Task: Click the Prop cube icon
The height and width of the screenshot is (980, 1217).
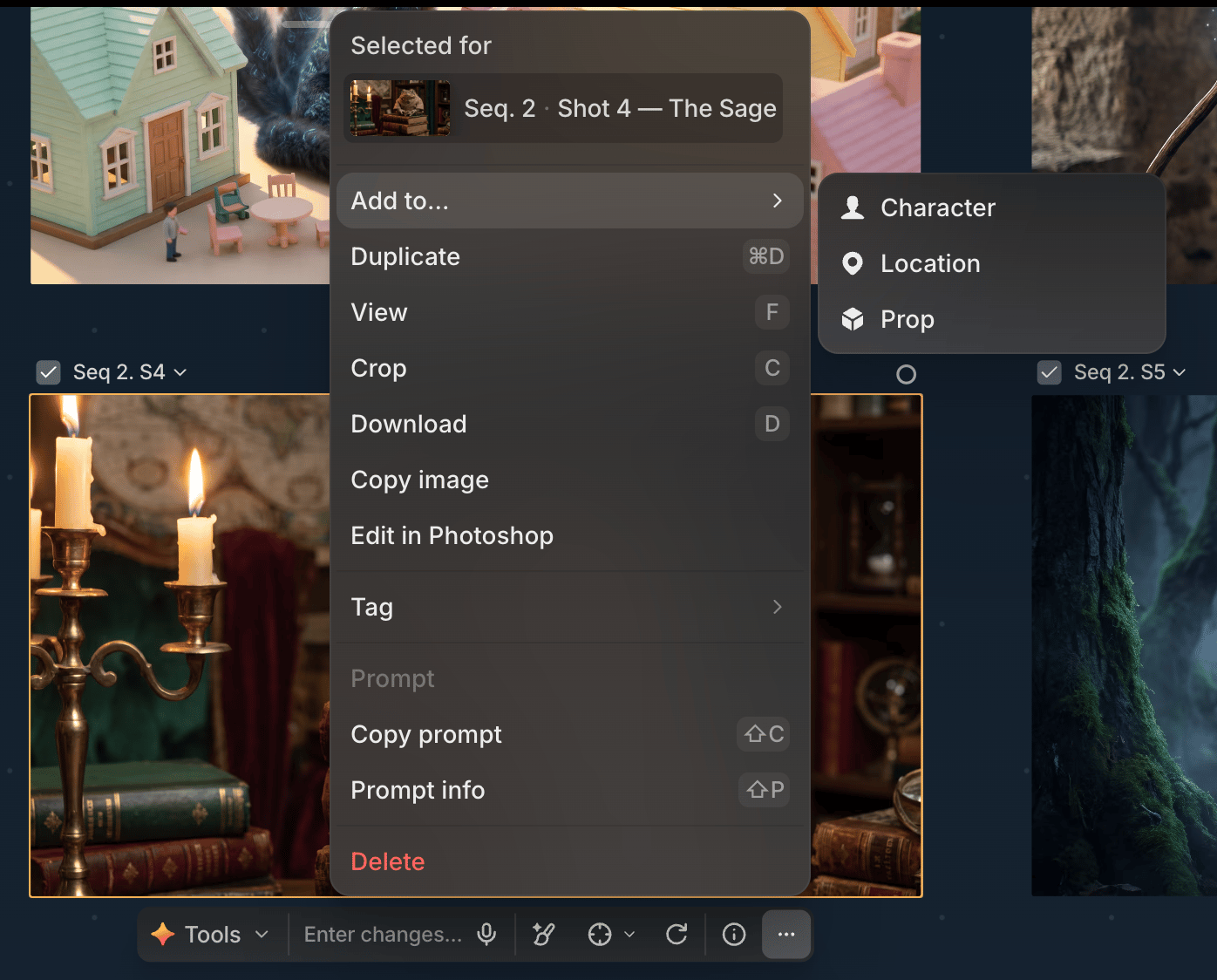Action: [x=853, y=319]
